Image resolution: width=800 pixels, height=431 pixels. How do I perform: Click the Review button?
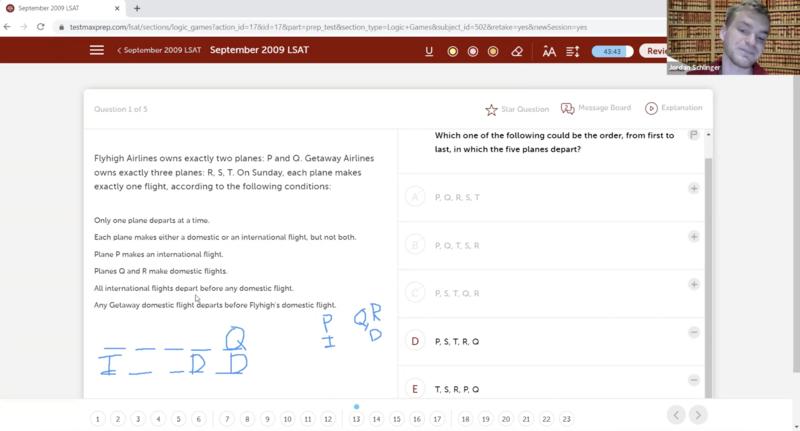tap(656, 51)
